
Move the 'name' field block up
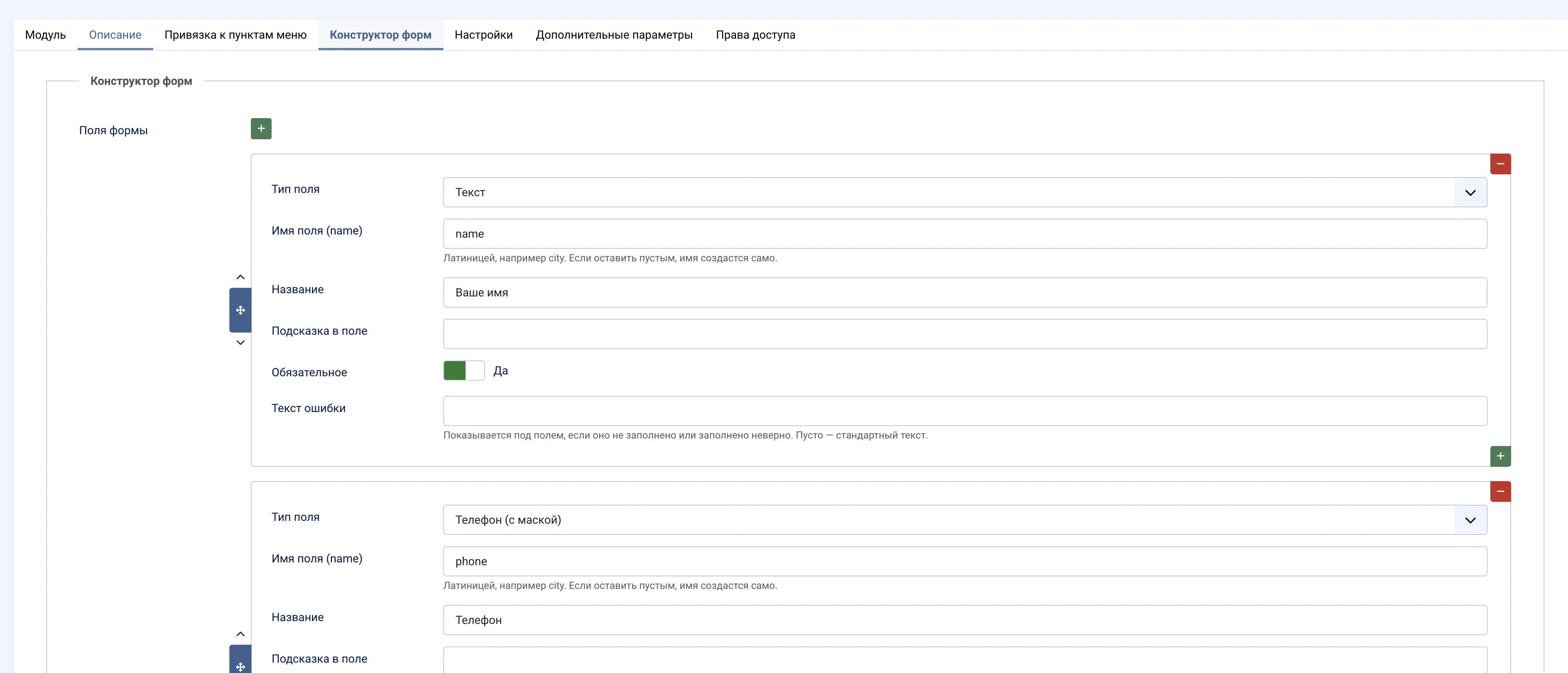240,278
